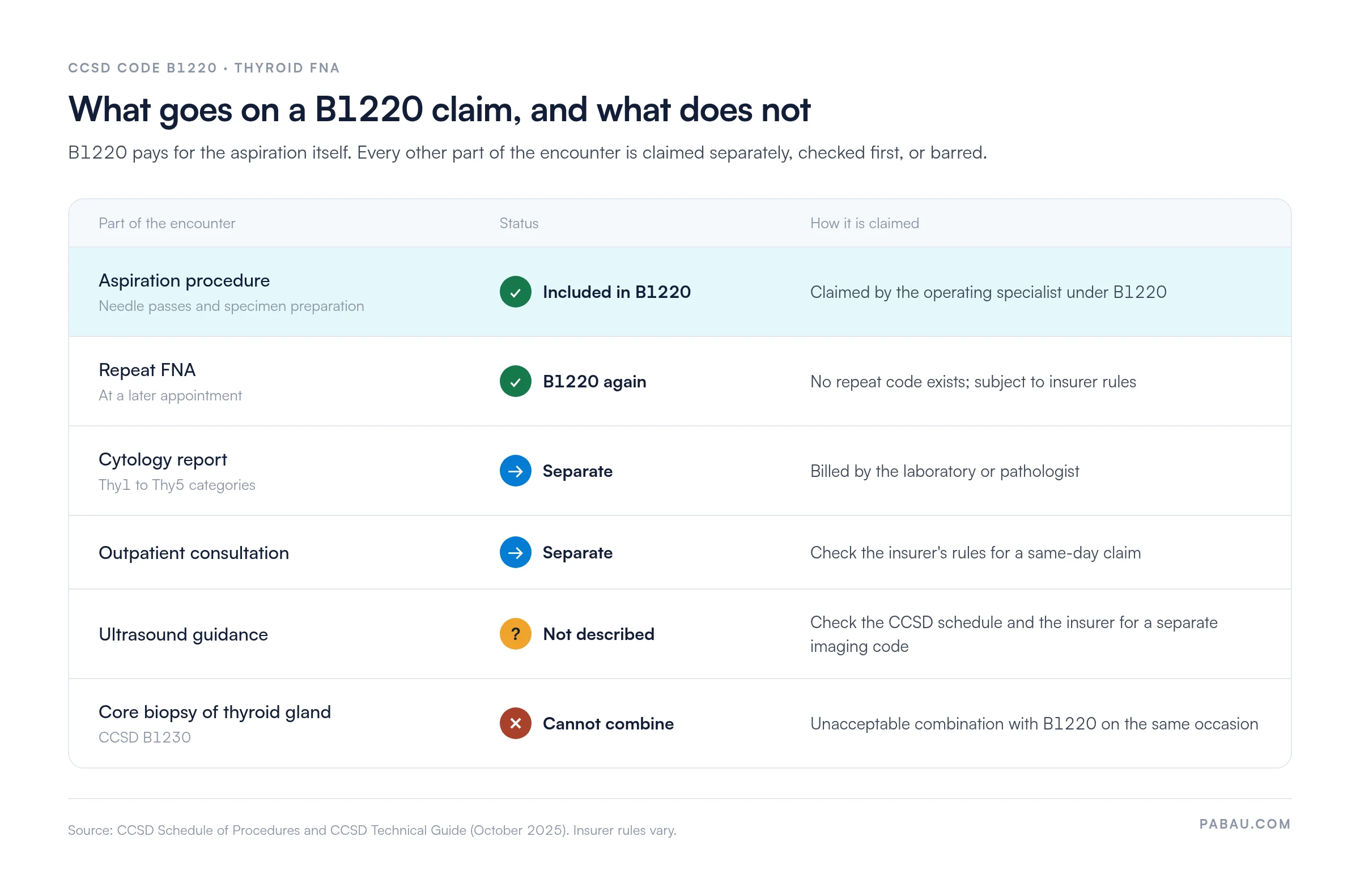
Task: Click 'Check the insurer's rules for a same-day claim'
Action: (x=975, y=553)
